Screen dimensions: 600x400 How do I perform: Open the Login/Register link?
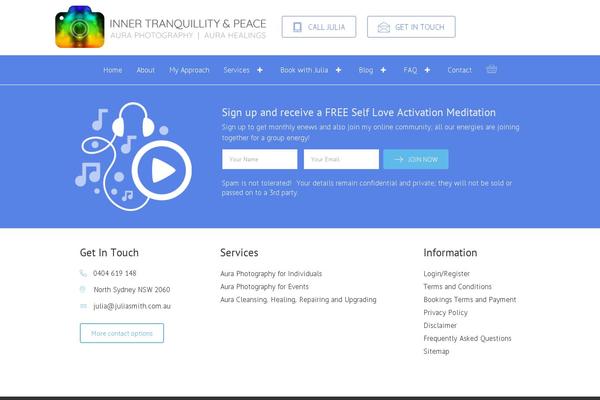[x=446, y=274]
